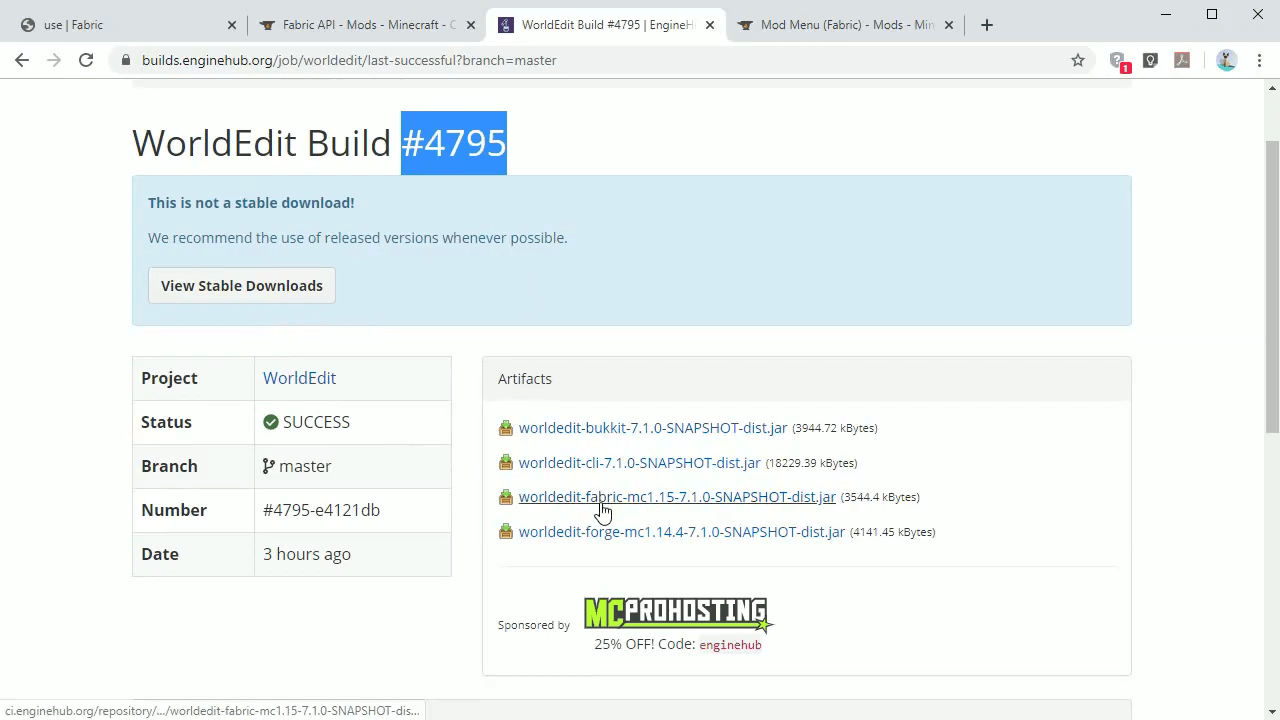Click the forge jar file icon
Viewport: 1280px width, 720px height.
pyautogui.click(x=506, y=532)
